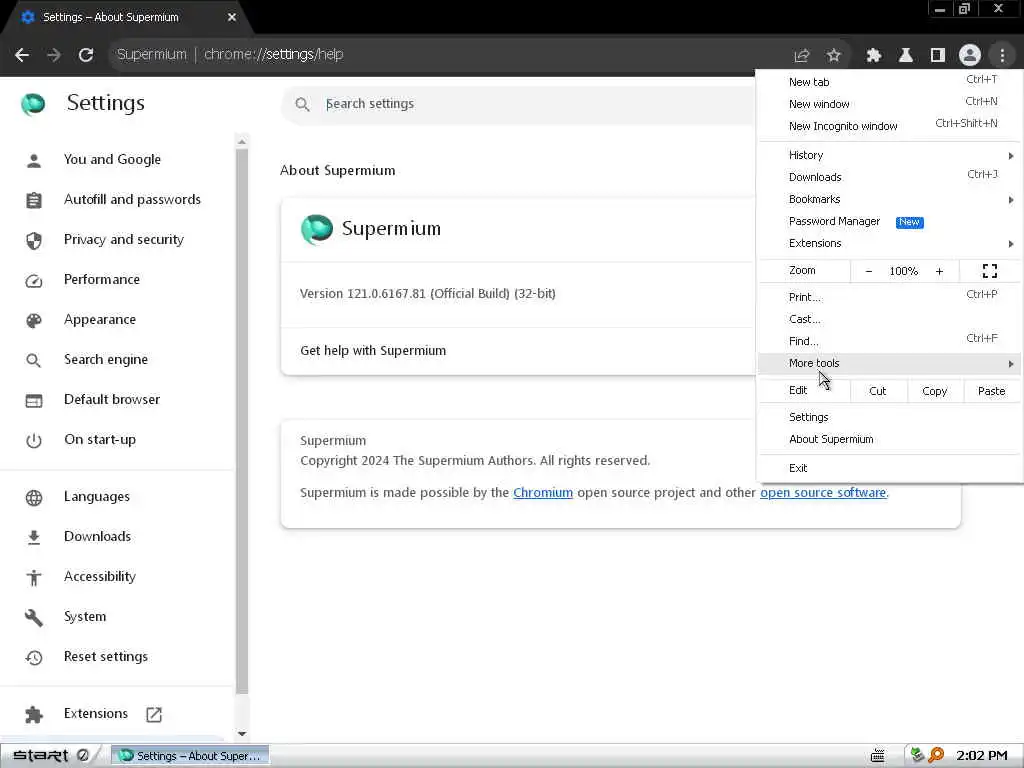This screenshot has height=768, width=1024.
Task: Close the Settings – About Supermium tab
Action: (232, 18)
